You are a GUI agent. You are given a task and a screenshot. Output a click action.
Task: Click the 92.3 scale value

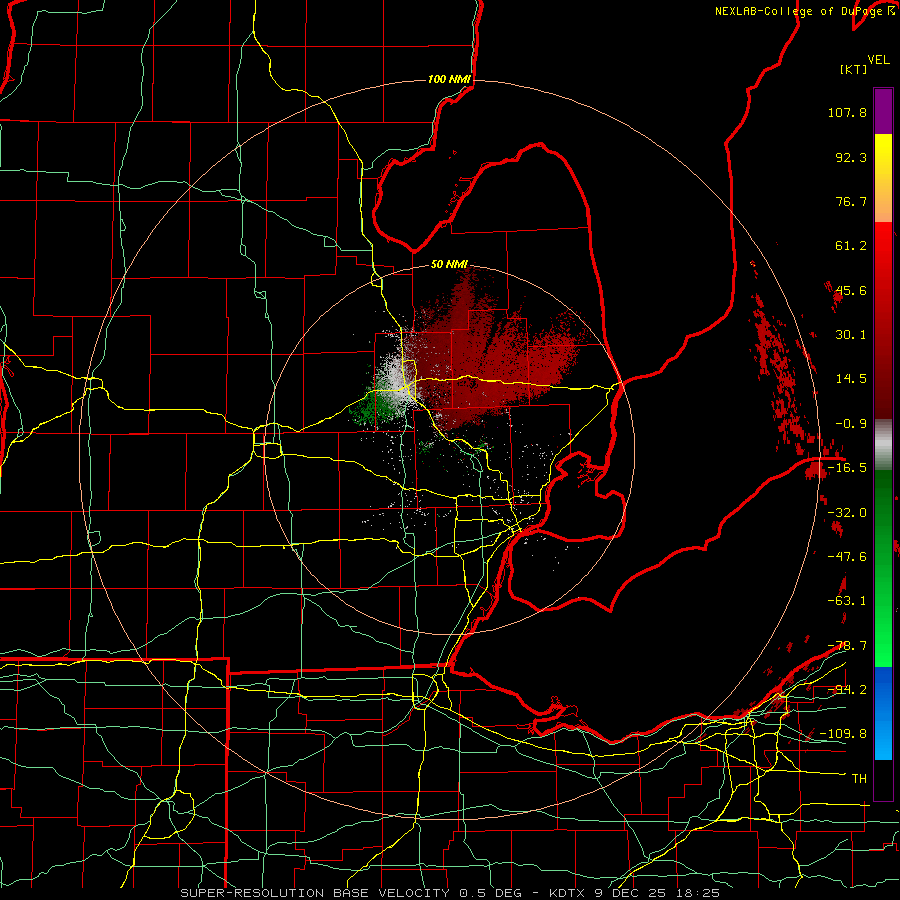pyautogui.click(x=851, y=157)
